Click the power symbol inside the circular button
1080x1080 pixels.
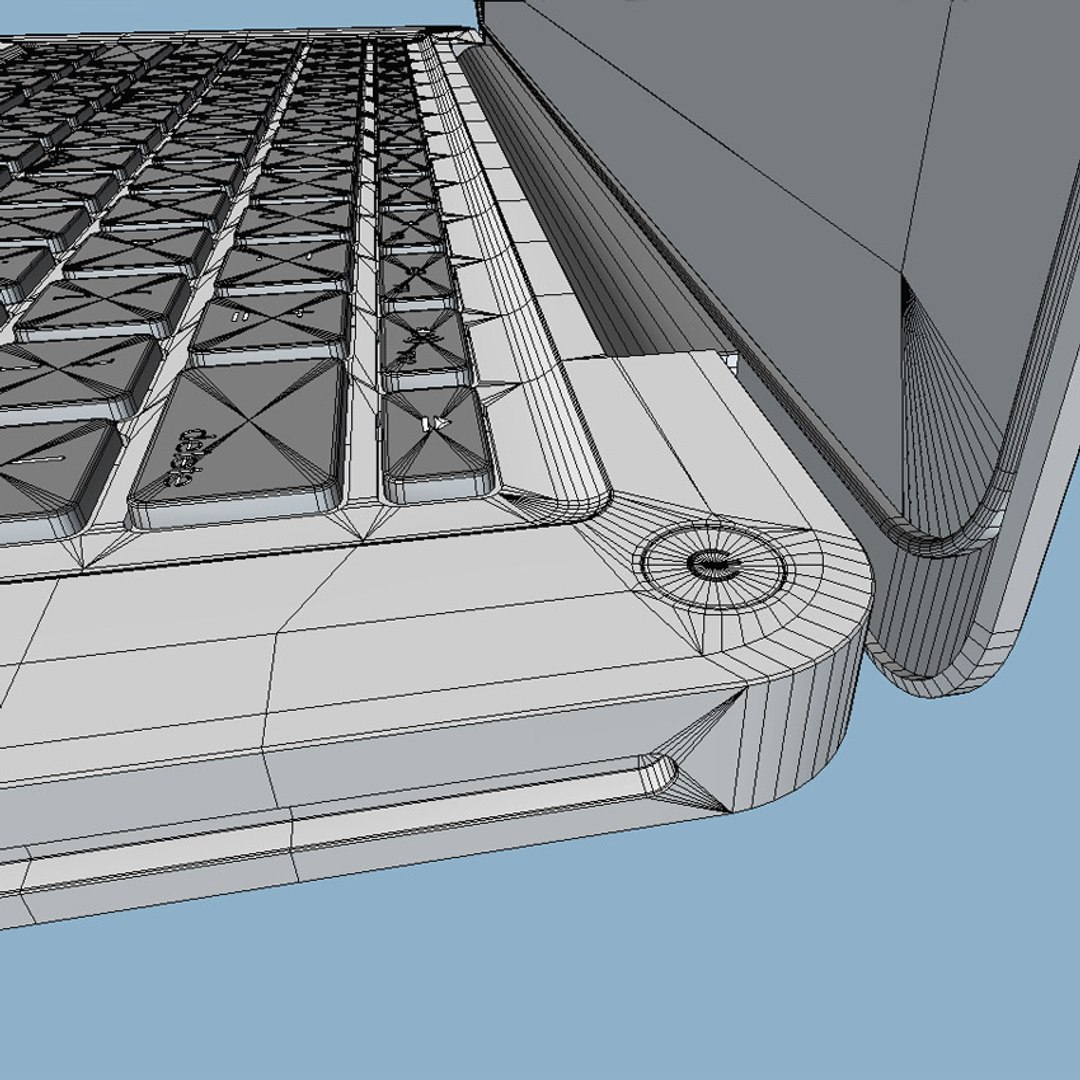click(x=714, y=564)
